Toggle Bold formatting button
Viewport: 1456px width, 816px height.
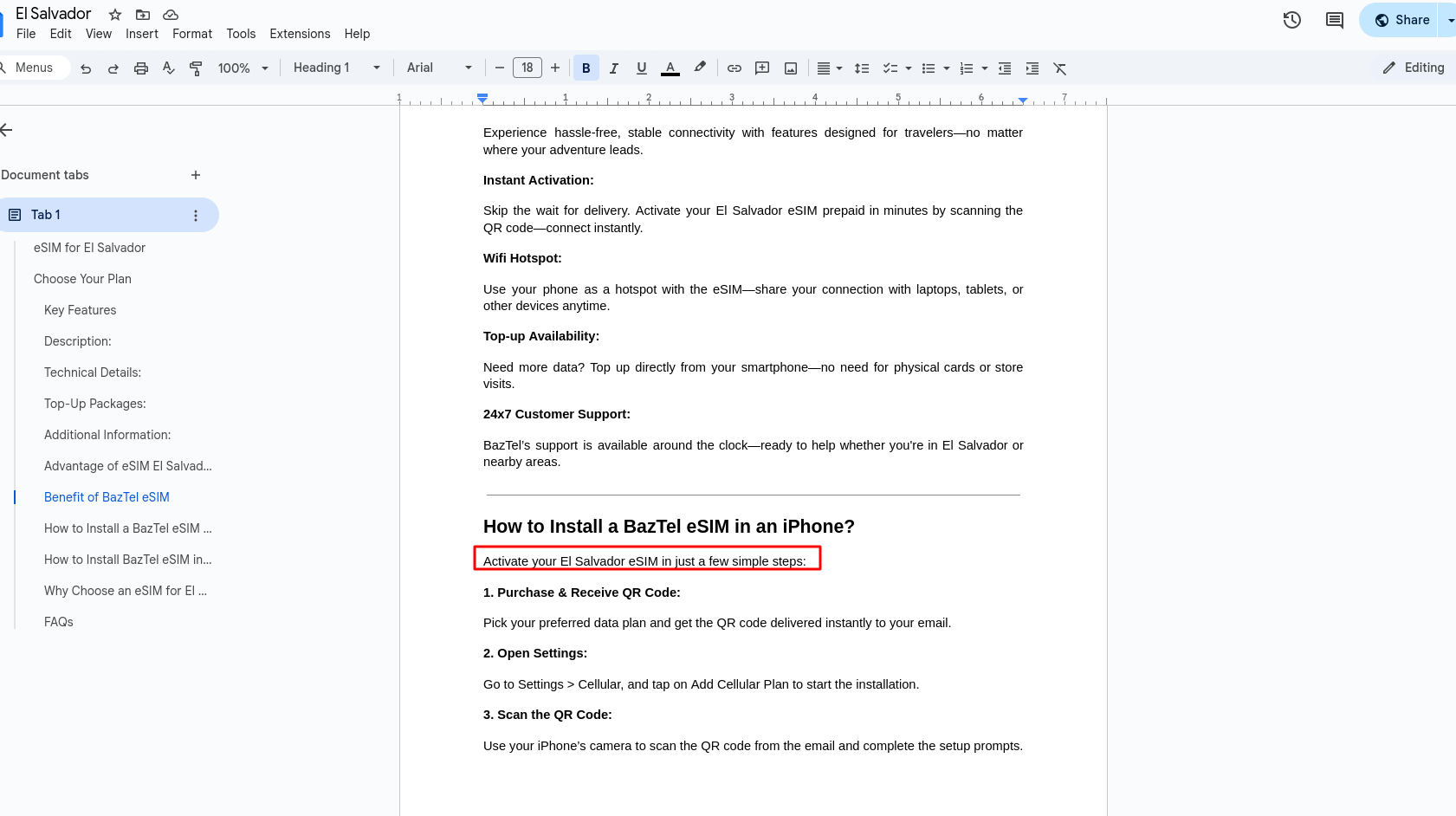point(586,68)
